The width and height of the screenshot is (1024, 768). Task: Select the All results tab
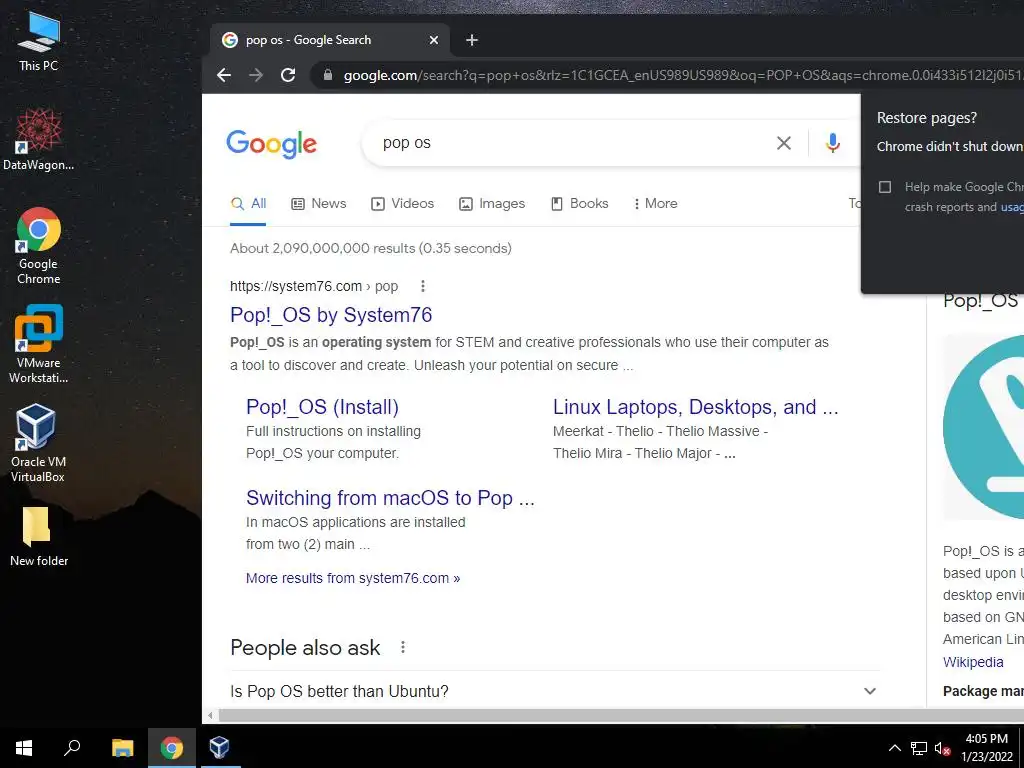click(x=248, y=204)
